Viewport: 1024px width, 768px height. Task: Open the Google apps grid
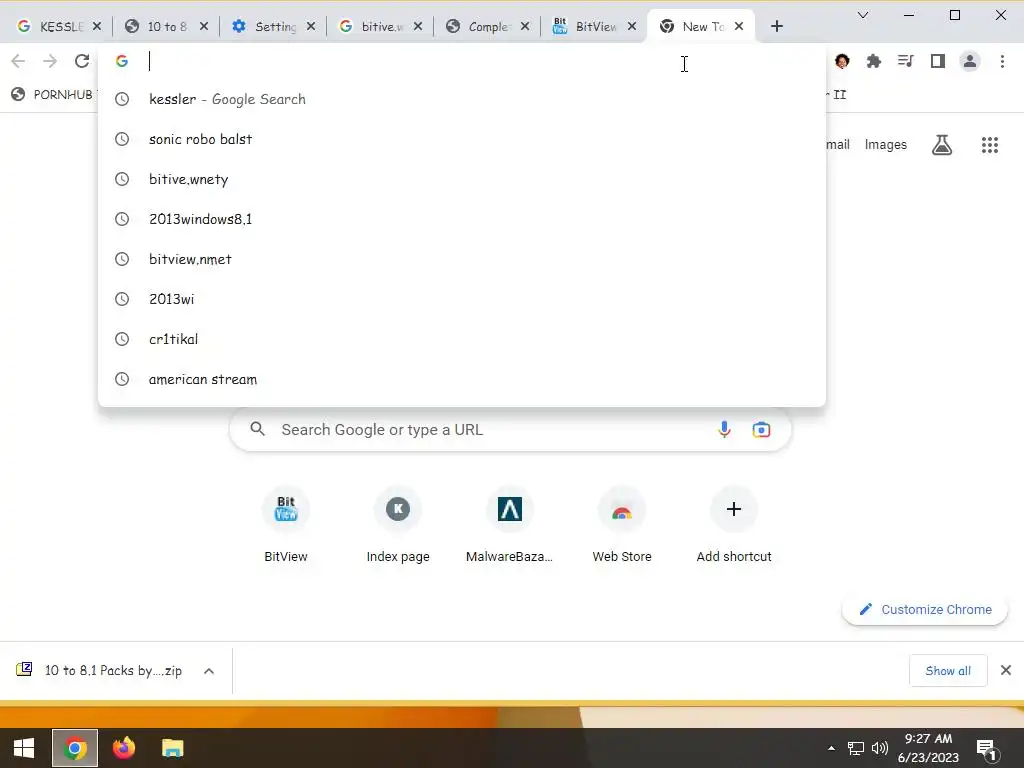click(x=990, y=144)
